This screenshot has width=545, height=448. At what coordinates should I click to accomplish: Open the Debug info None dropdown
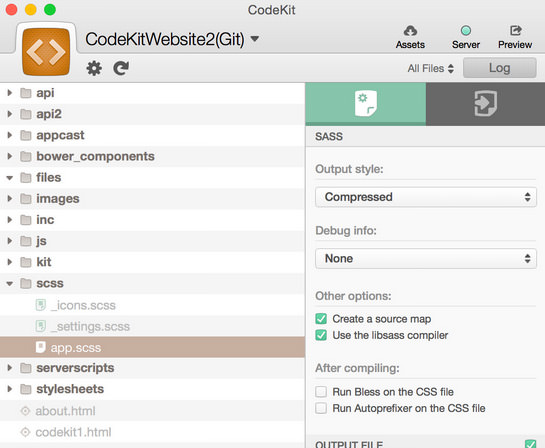click(x=426, y=259)
